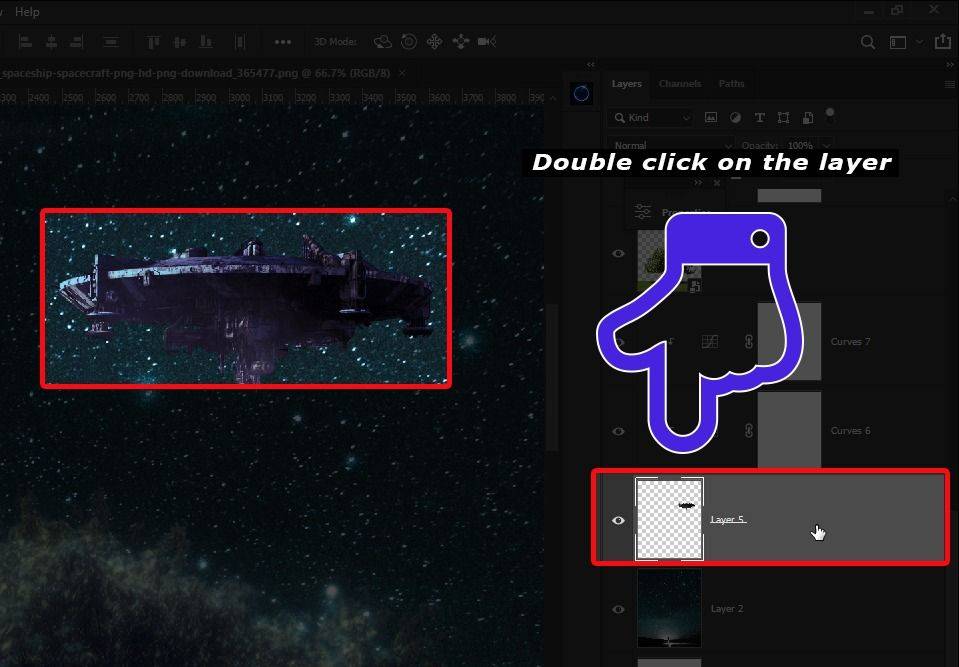Image resolution: width=959 pixels, height=667 pixels.
Task: Select the 3D roll camera icon
Action: click(x=409, y=42)
